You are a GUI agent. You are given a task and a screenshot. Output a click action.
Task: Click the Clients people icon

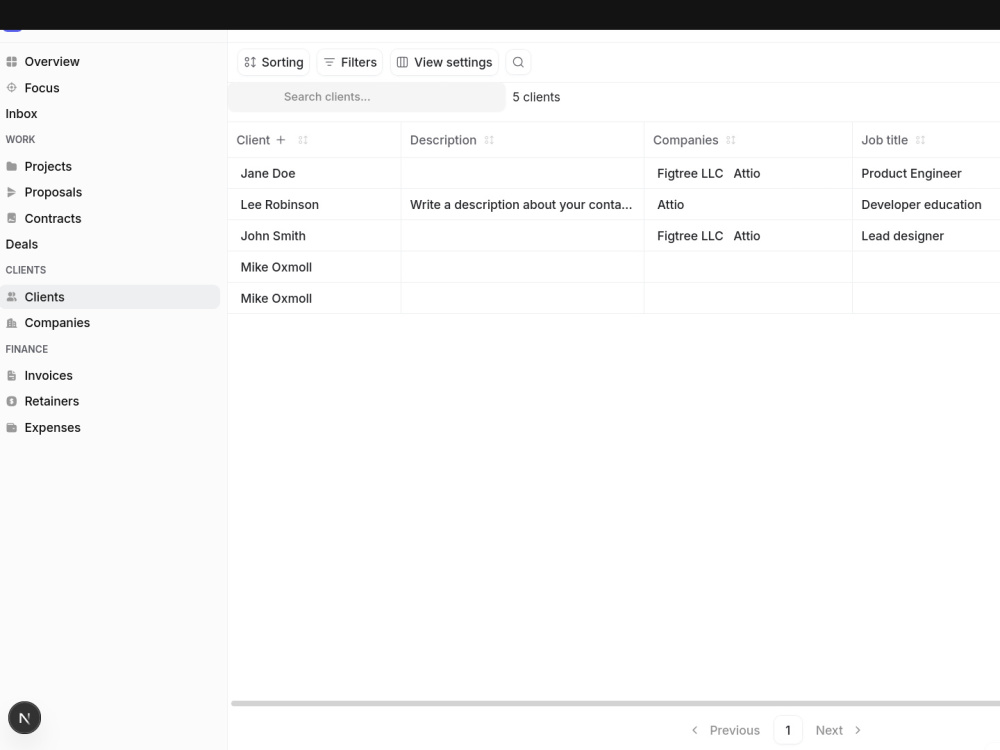pyautogui.click(x=11, y=297)
